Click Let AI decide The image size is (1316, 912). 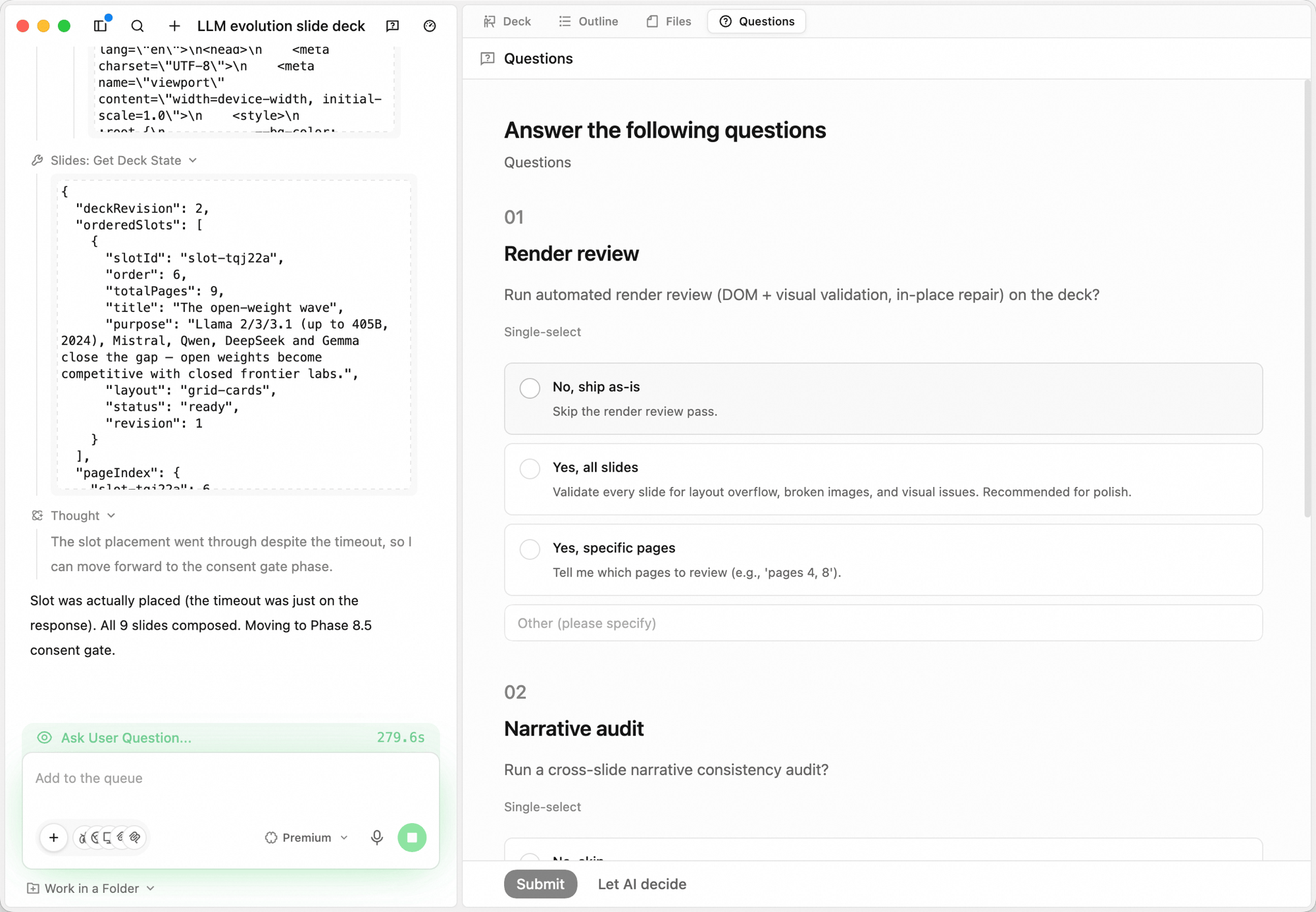tap(642, 884)
